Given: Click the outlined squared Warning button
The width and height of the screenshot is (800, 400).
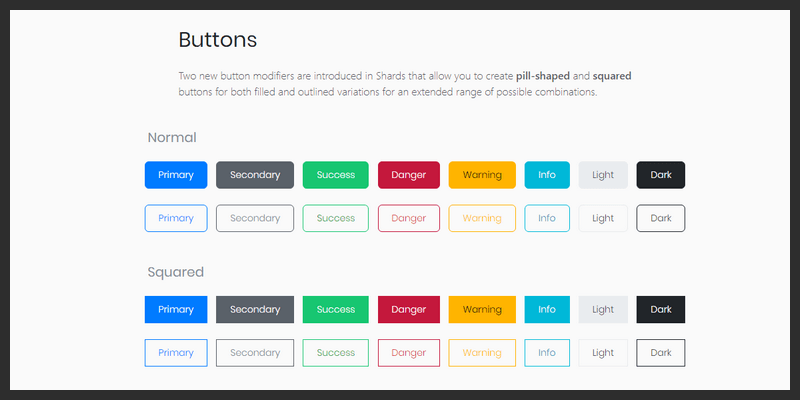Looking at the screenshot, I should coord(482,353).
